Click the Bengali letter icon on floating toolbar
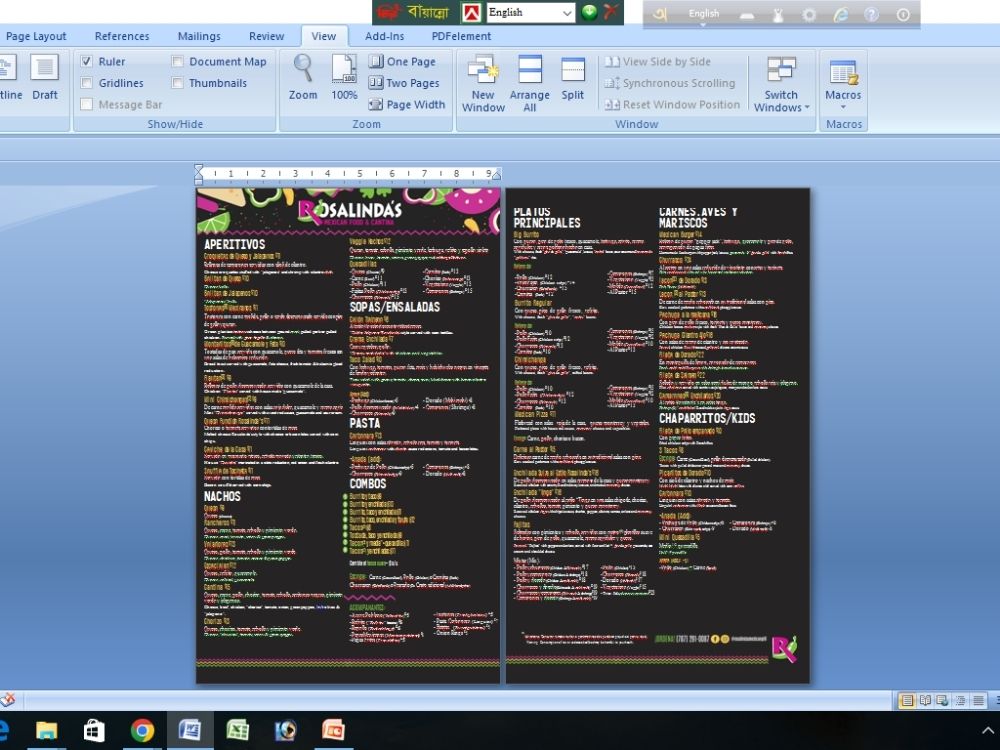This screenshot has width=1000, height=750. pyautogui.click(x=660, y=14)
